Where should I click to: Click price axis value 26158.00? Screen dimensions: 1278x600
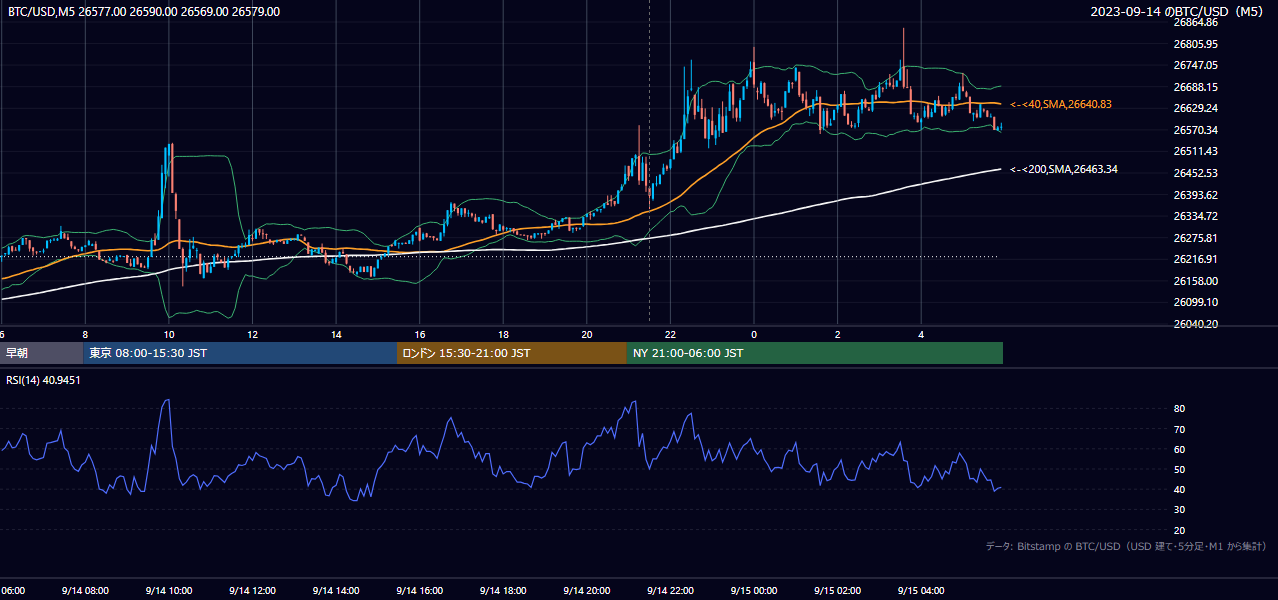click(1195, 281)
